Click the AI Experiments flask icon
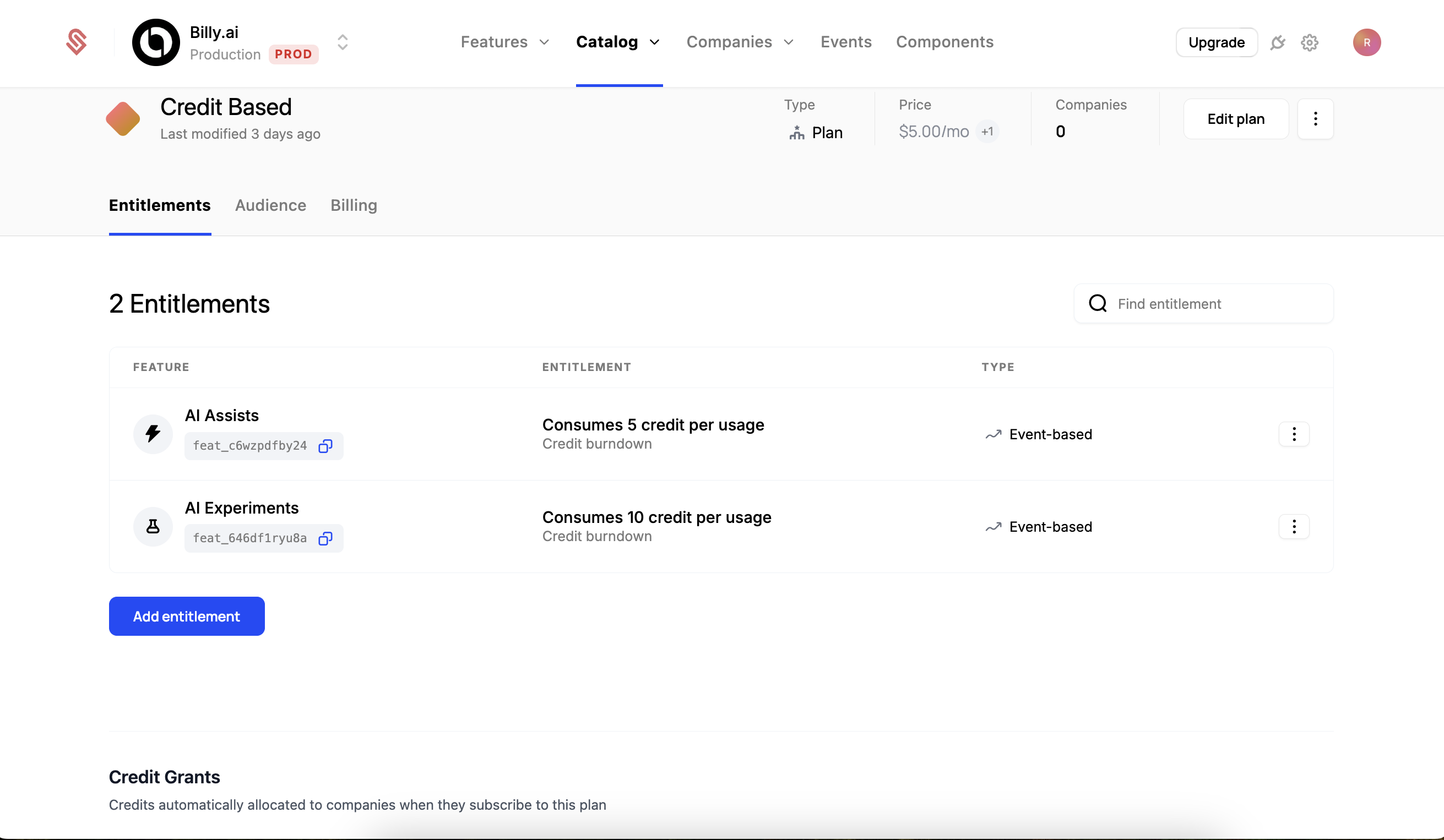Screen dimensions: 1444x840 153,526
